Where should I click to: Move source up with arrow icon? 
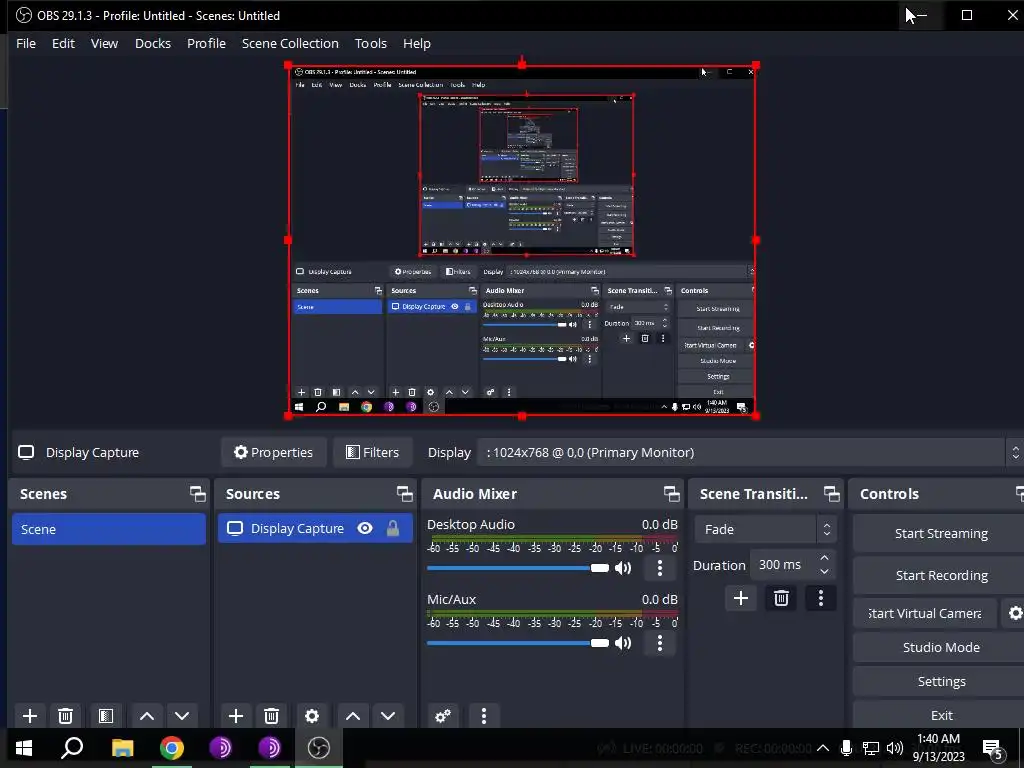[x=353, y=716]
